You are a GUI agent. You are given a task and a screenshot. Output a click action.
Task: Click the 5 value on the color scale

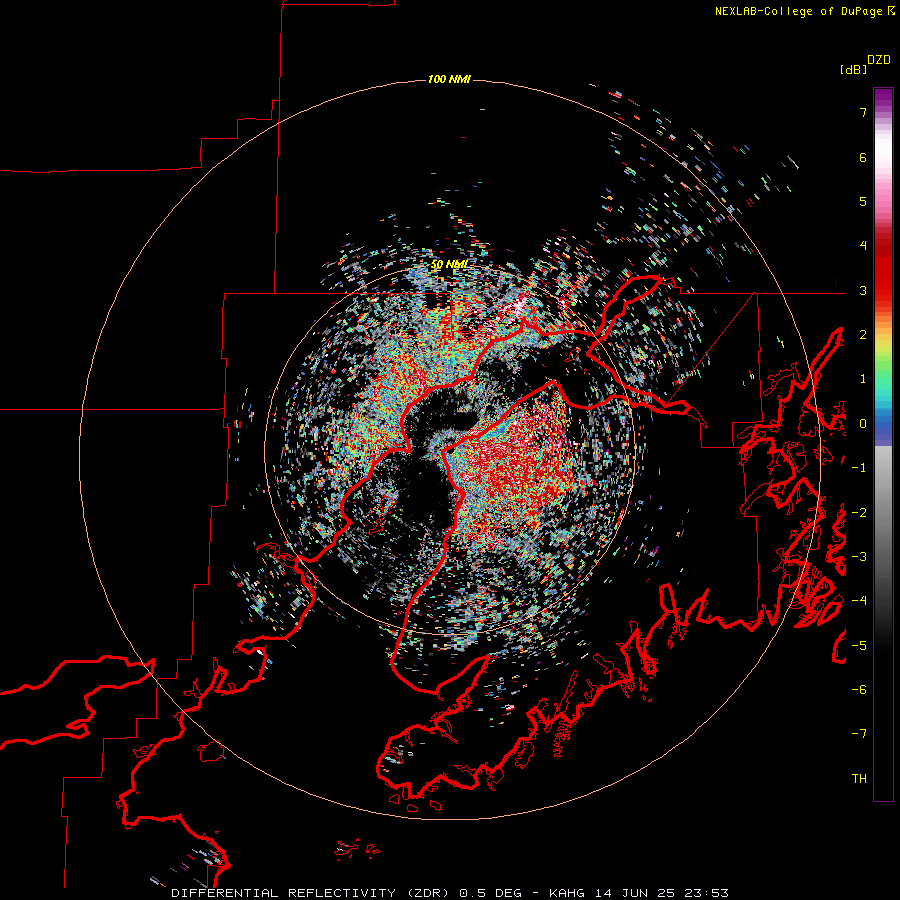[x=863, y=201]
